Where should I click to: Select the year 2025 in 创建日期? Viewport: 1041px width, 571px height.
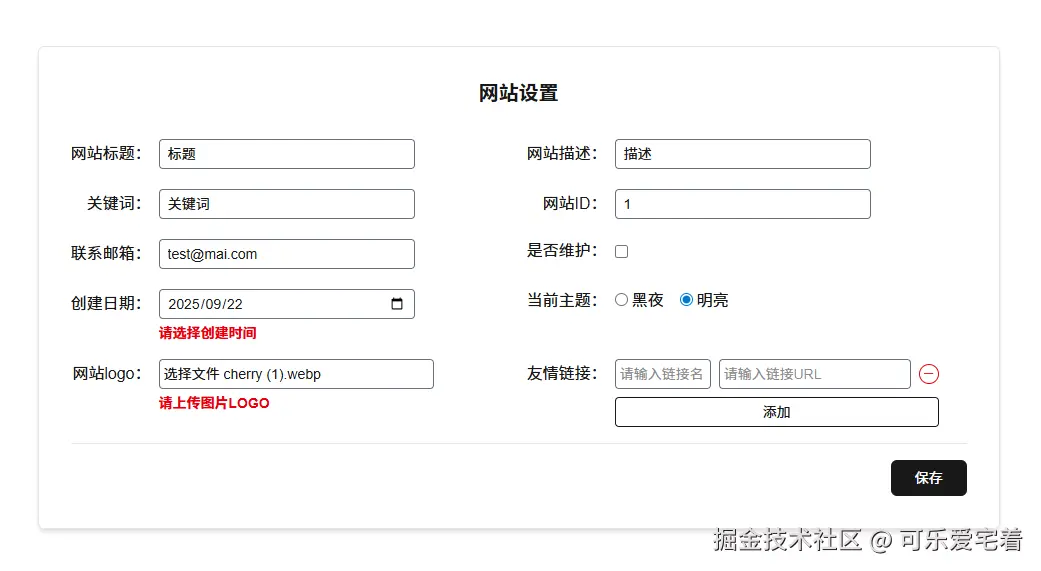point(184,304)
